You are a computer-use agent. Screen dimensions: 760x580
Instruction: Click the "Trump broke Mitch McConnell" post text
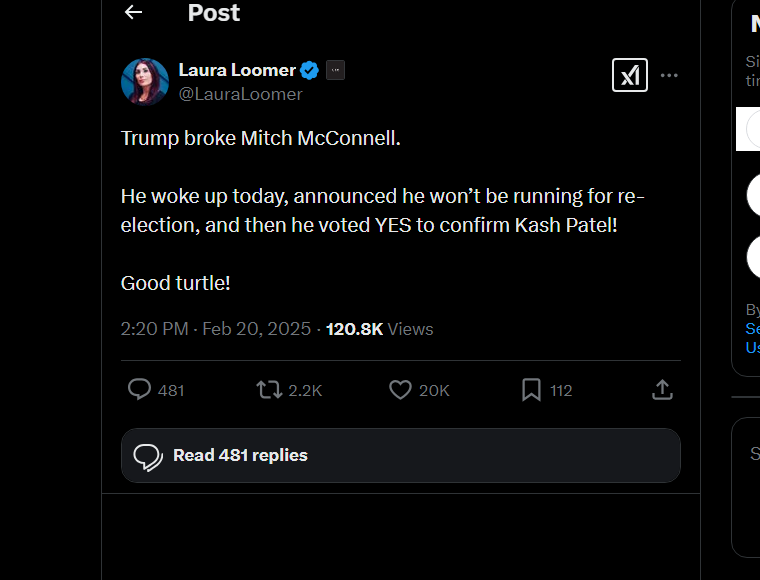[x=260, y=138]
